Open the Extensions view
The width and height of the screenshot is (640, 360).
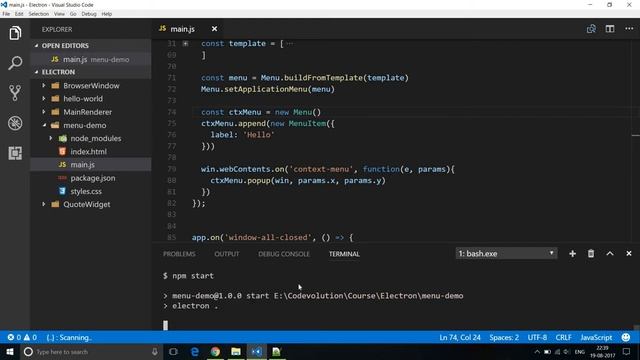point(15,153)
